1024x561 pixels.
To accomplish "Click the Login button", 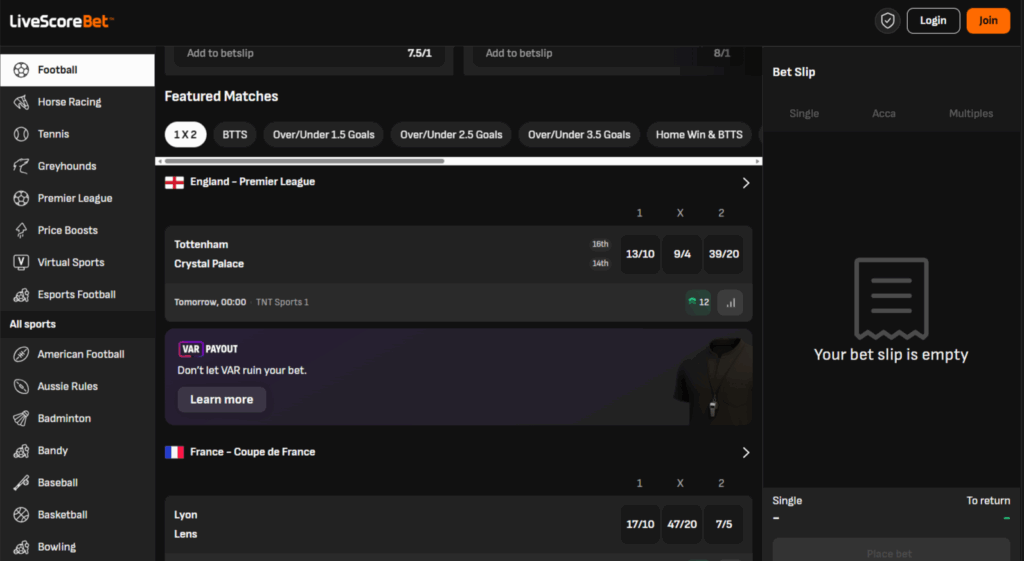I will click(933, 21).
